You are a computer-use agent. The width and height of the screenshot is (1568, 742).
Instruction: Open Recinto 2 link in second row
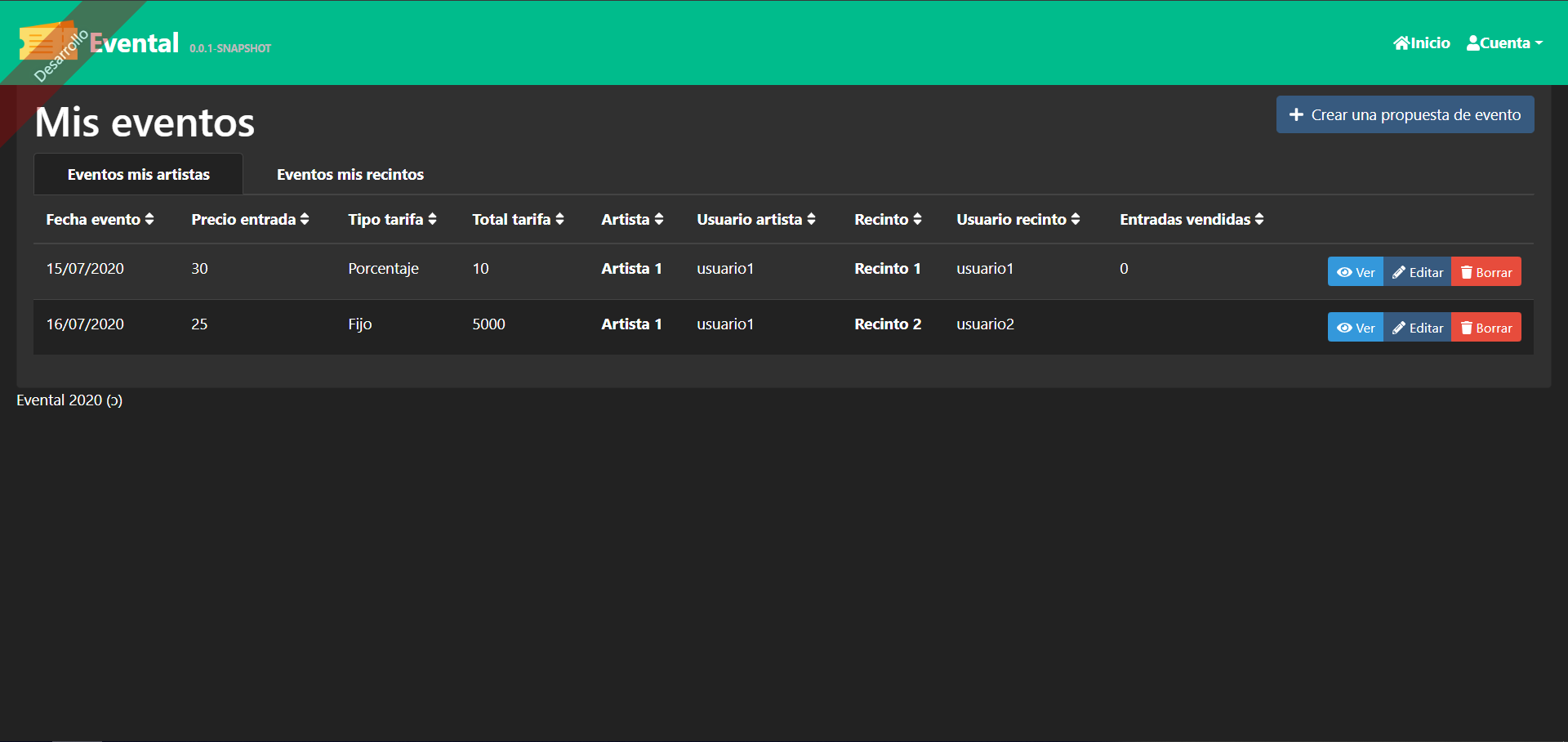click(x=888, y=324)
